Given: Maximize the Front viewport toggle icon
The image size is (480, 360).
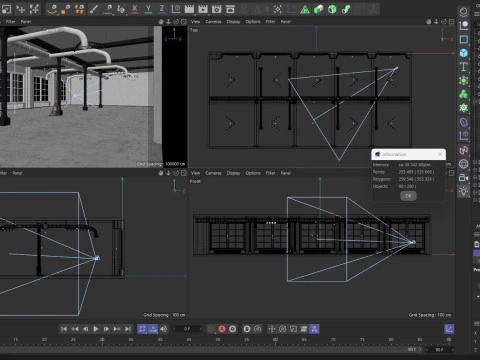Looking at the screenshot, I should (x=451, y=173).
